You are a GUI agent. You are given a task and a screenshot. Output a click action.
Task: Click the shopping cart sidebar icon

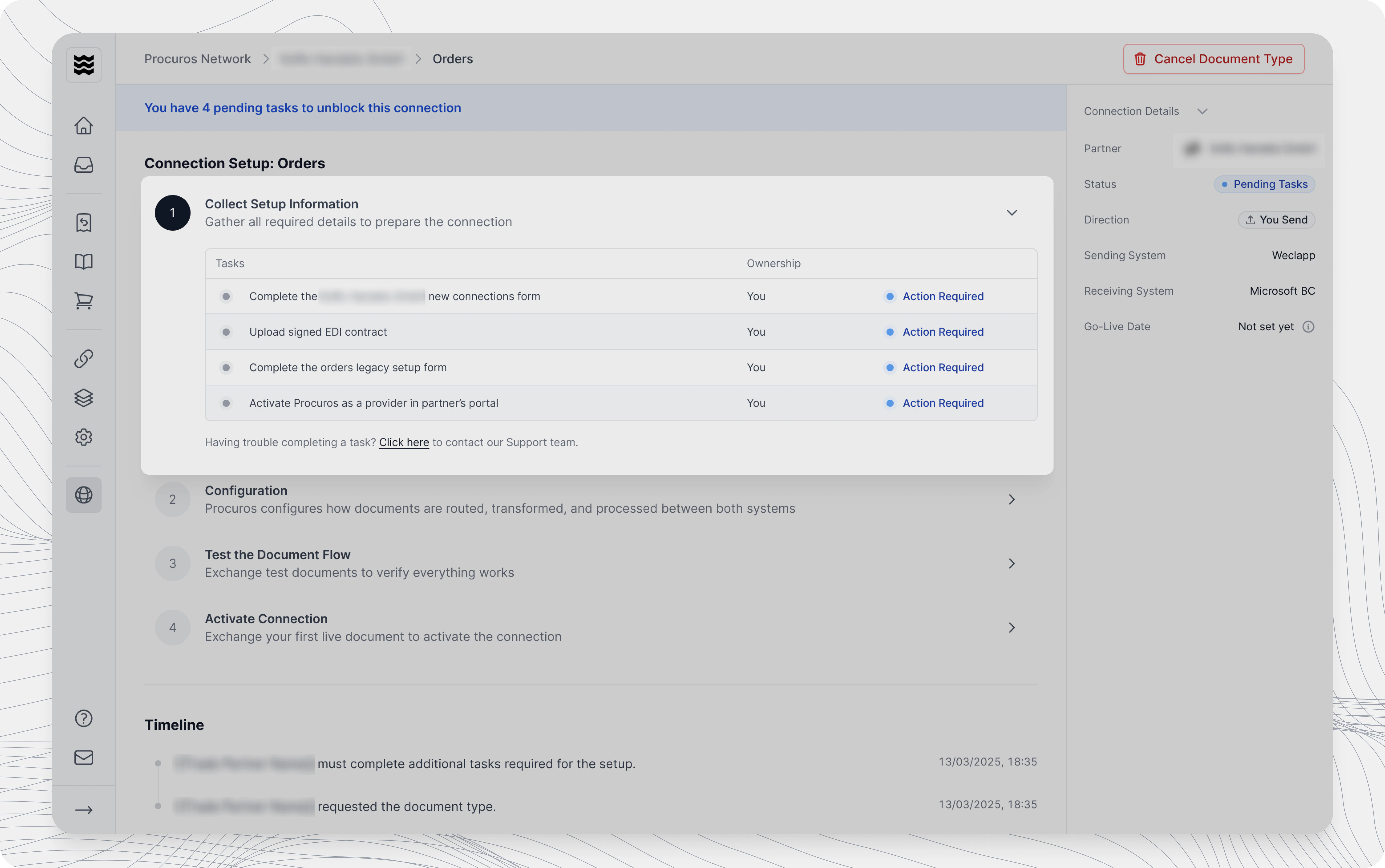(x=84, y=301)
